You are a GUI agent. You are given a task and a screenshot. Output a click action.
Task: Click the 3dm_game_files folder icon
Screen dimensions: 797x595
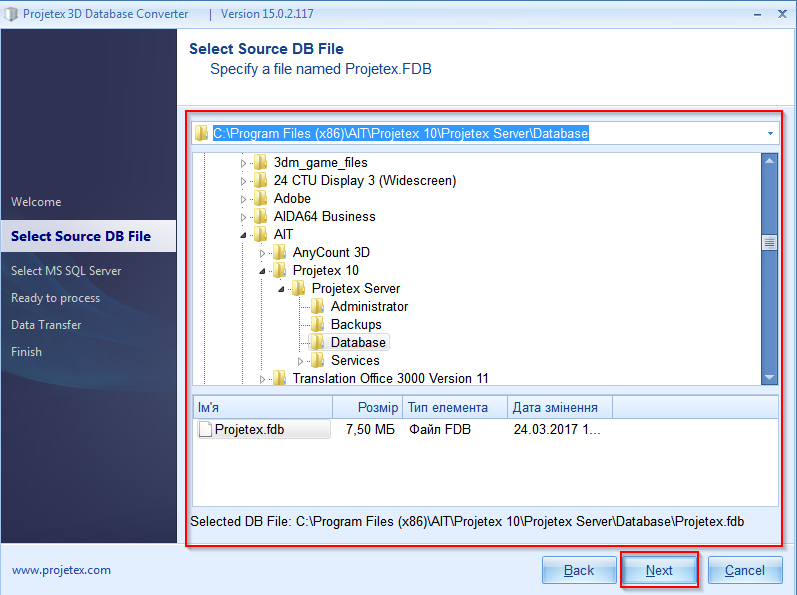[x=260, y=163]
